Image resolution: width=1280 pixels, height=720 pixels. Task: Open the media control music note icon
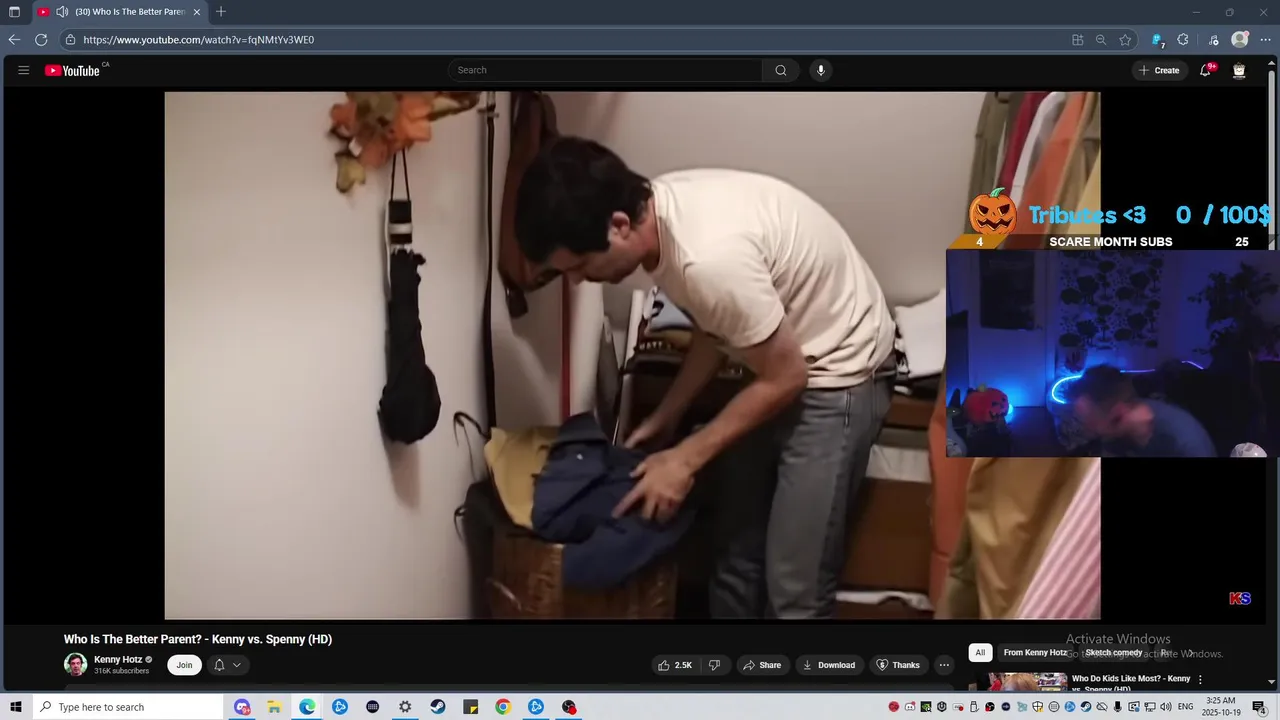(1213, 40)
